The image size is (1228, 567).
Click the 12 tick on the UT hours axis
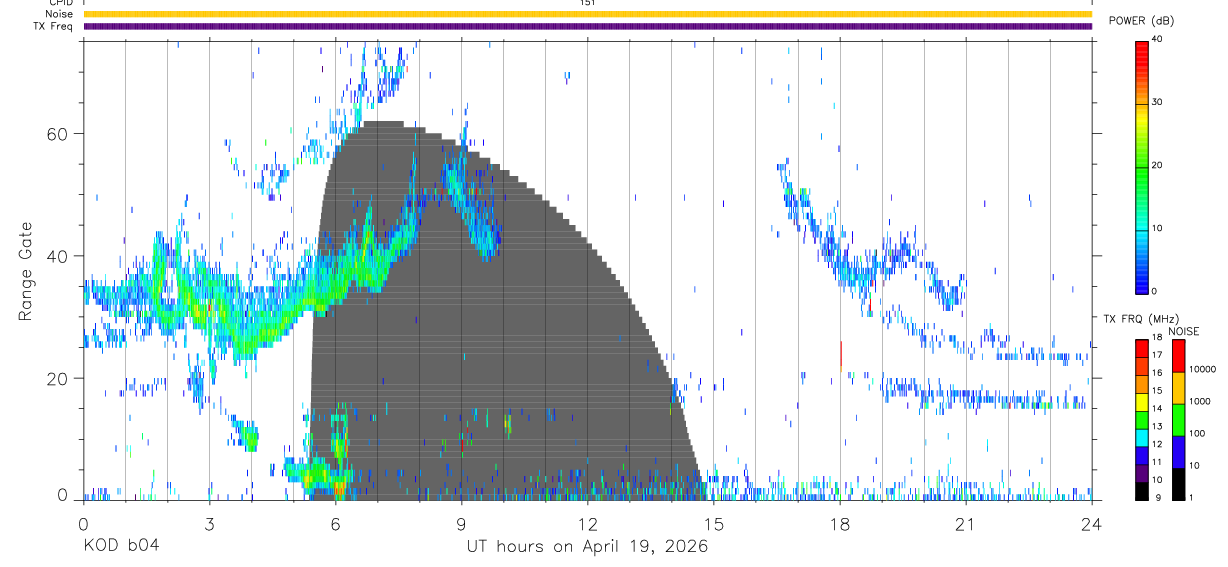[587, 523]
